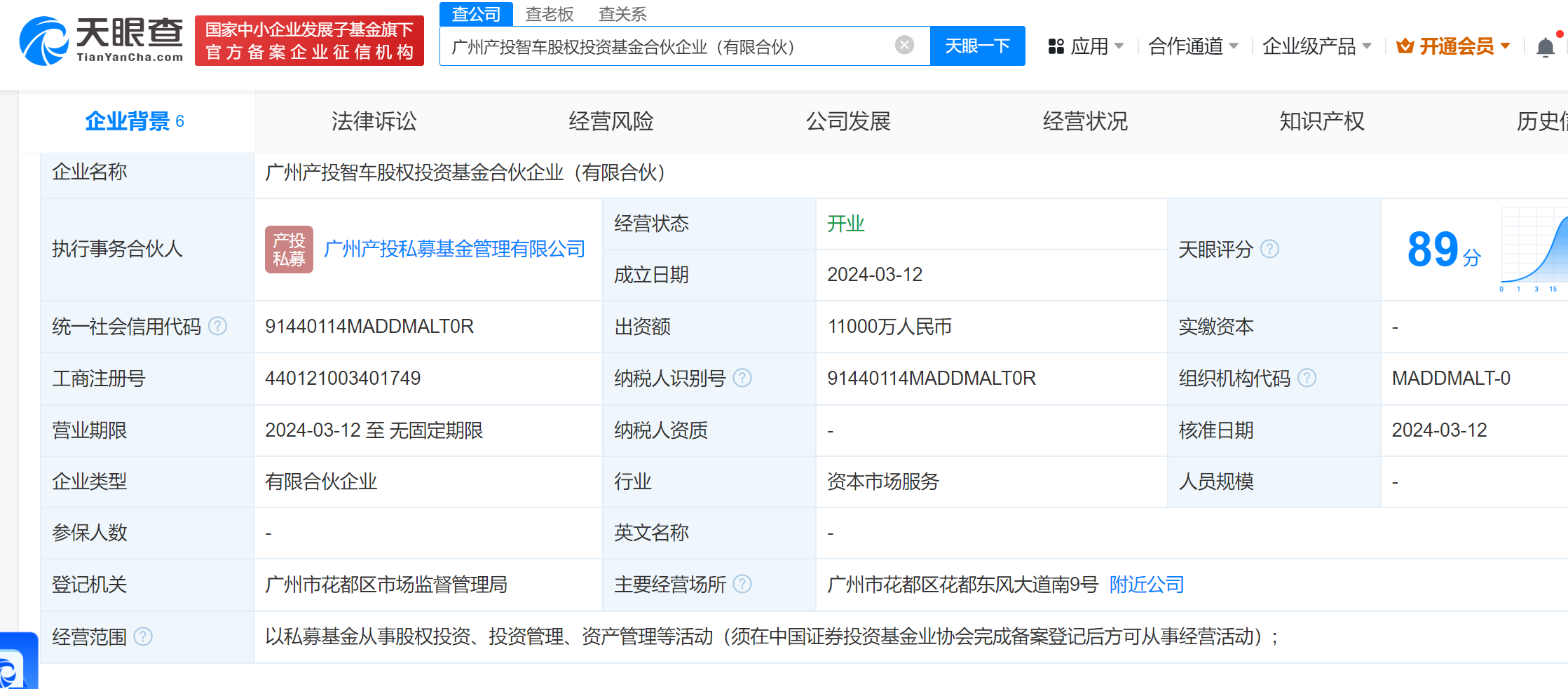This screenshot has width=1568, height=689.
Task: Click the TianYanCha logo
Action: pyautogui.click(x=102, y=41)
